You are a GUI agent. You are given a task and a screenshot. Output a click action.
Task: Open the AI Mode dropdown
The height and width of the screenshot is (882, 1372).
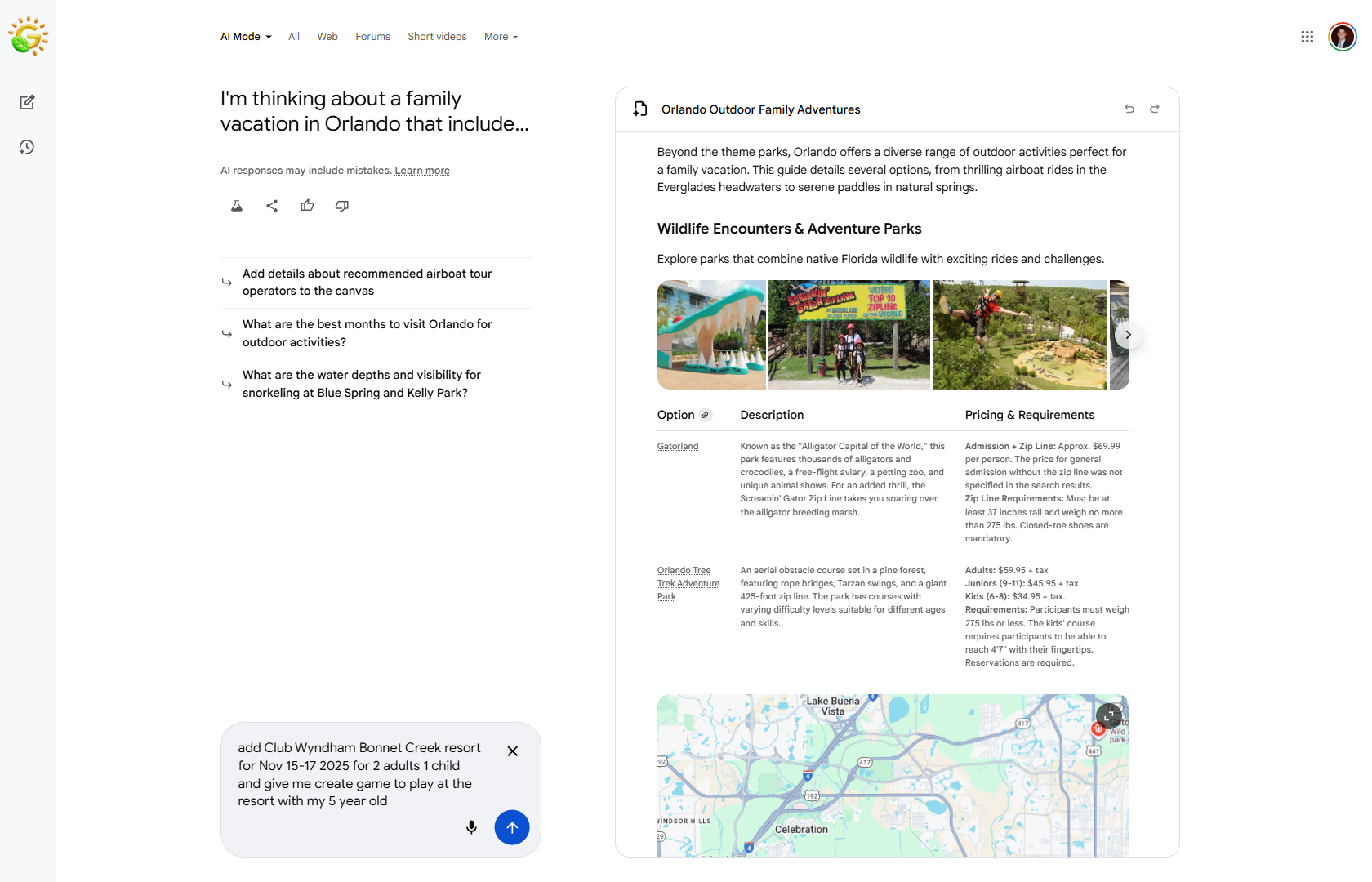(245, 36)
